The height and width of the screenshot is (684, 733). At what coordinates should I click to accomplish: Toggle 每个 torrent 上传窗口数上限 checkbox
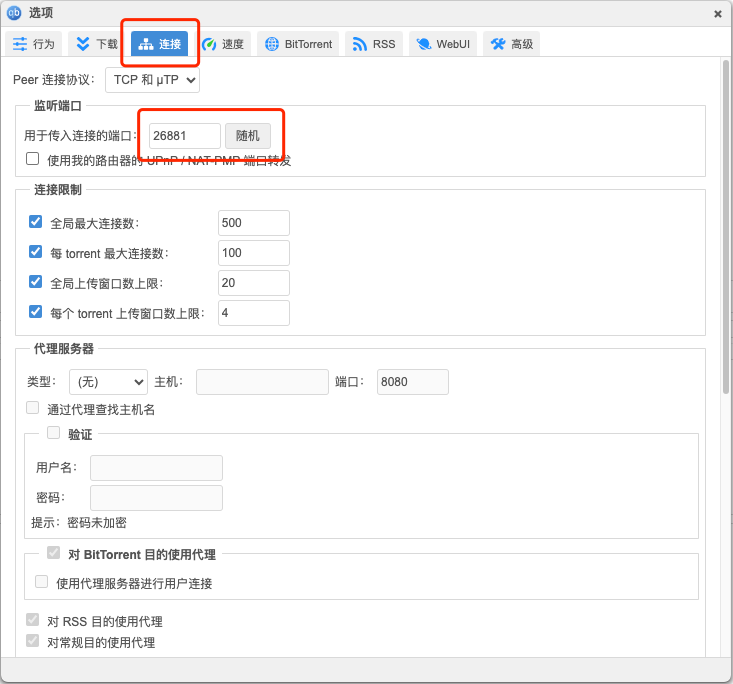pyautogui.click(x=36, y=312)
